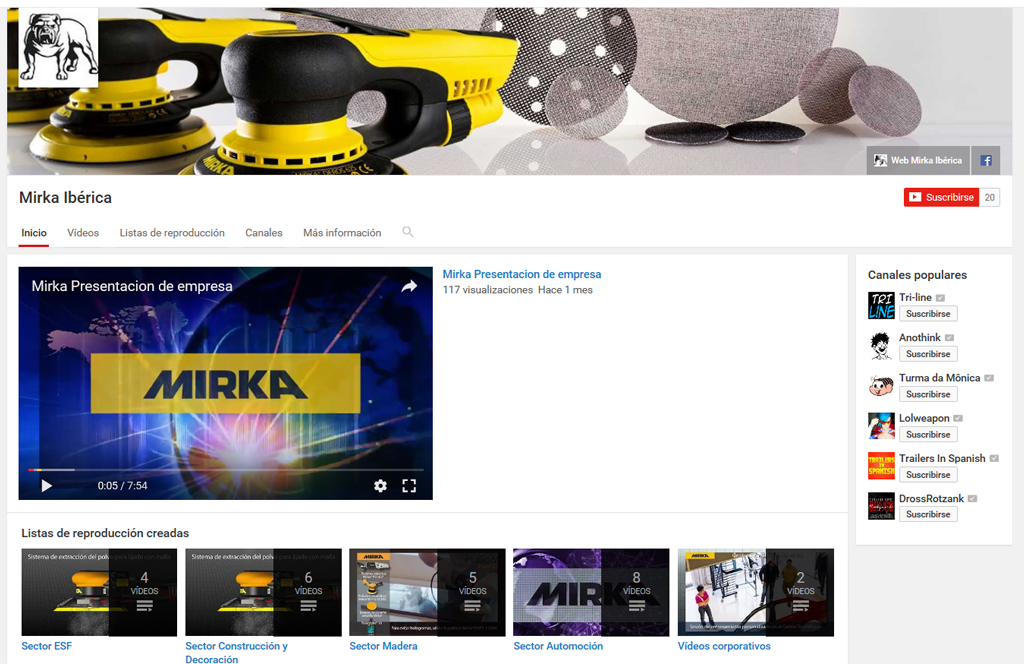Enter fullscreen mode on the video player
Screen dimensions: 1024x664
pos(409,486)
